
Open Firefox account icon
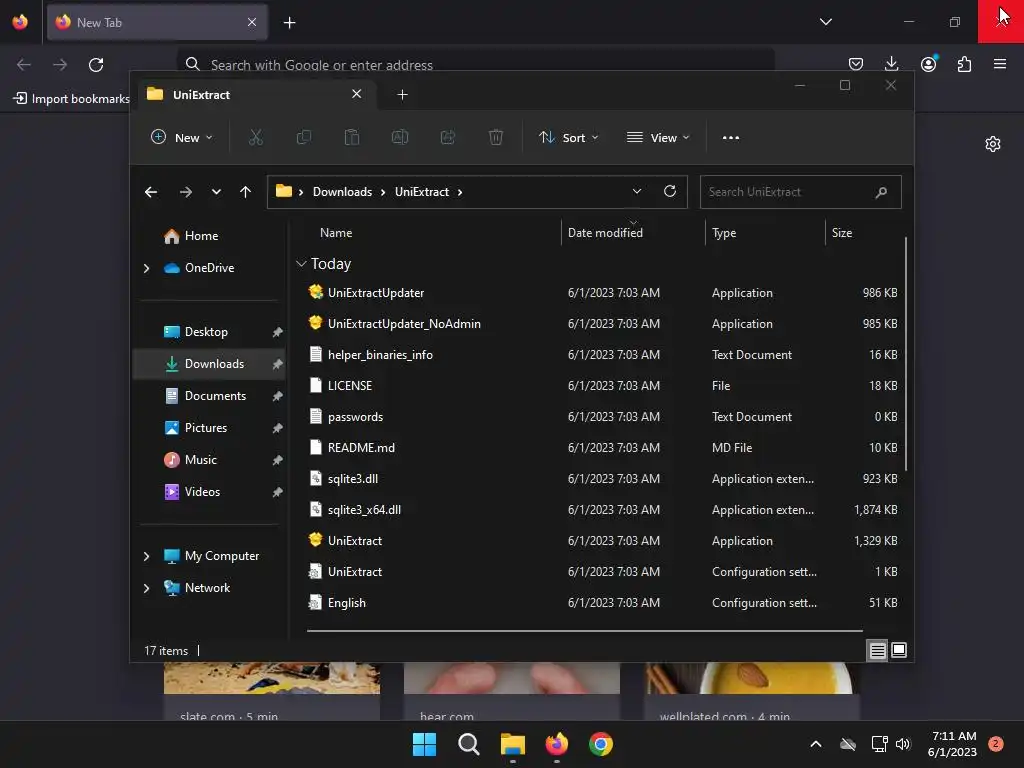tap(928, 64)
